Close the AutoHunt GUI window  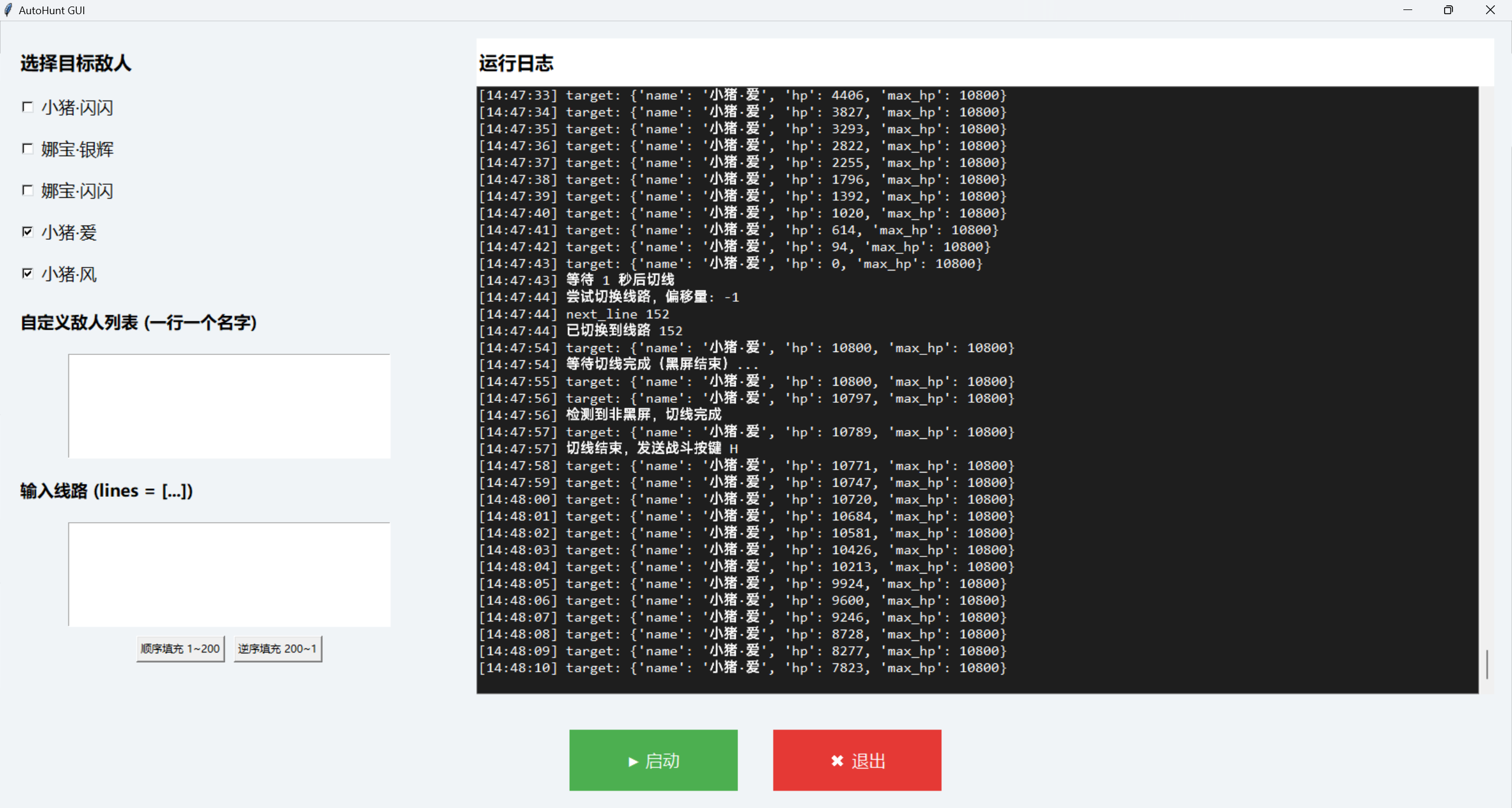point(1490,10)
